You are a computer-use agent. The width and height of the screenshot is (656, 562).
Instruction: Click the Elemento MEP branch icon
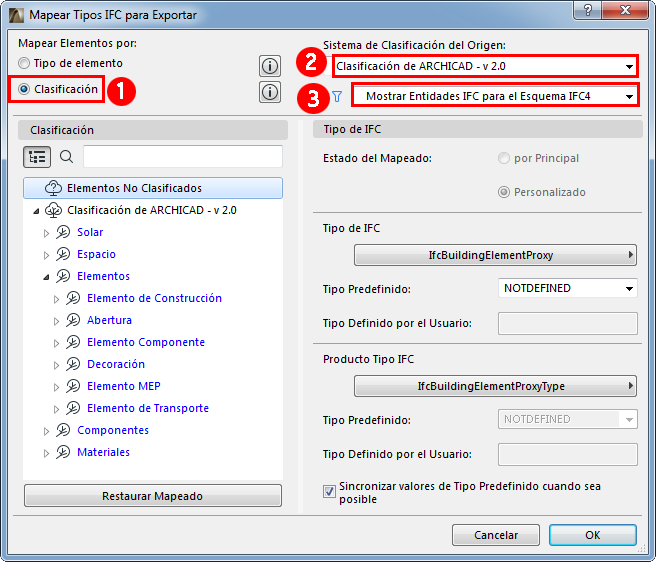pyautogui.click(x=73, y=386)
